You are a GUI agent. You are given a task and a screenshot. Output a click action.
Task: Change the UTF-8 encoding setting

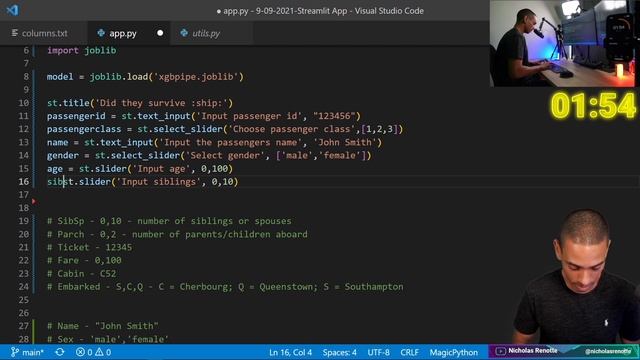point(378,352)
